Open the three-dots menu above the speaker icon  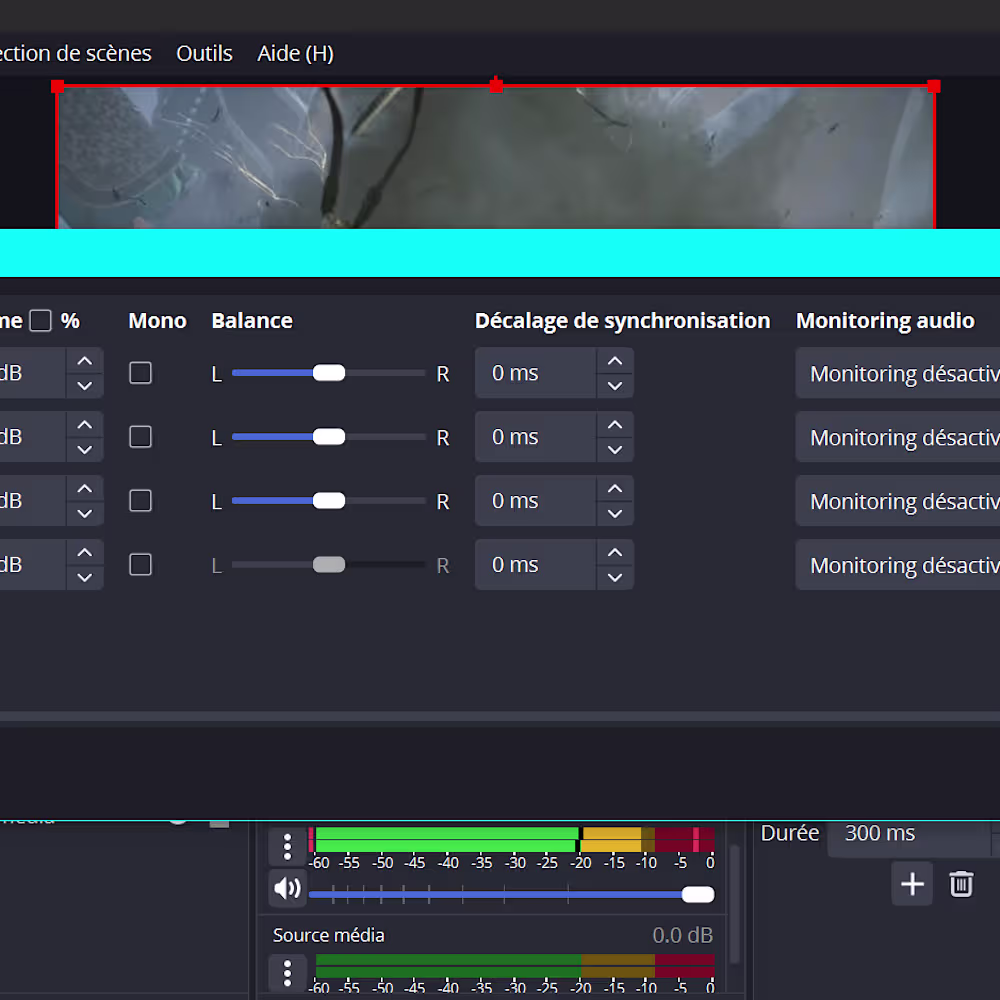coord(287,846)
